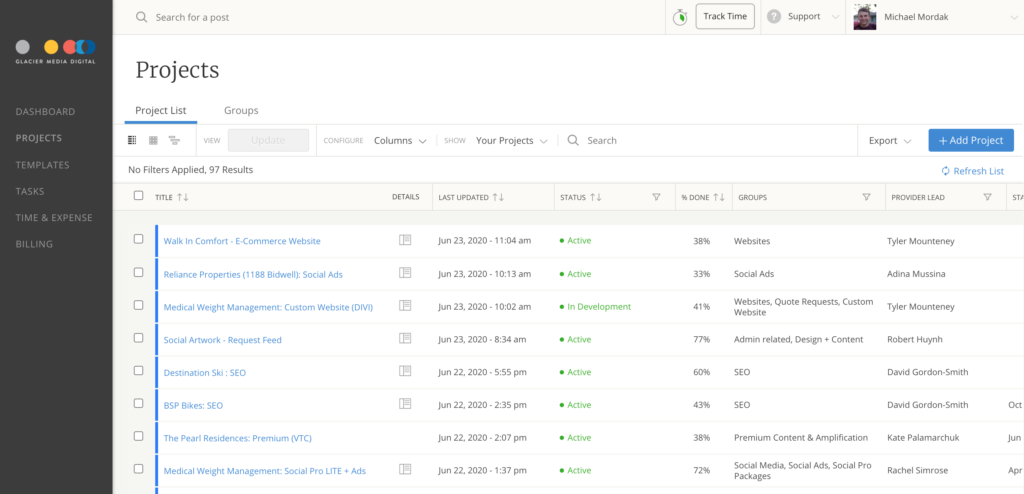Viewport: 1024px width, 494px height.
Task: Go to Time & Expense in sidebar
Action: click(x=54, y=218)
